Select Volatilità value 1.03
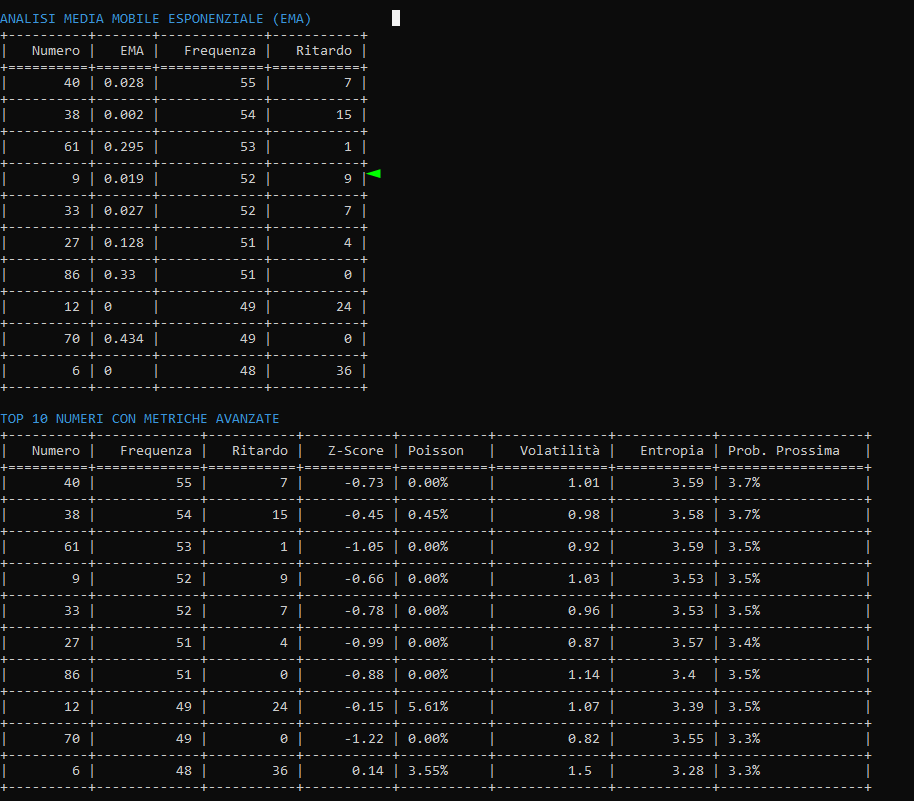Image resolution: width=914 pixels, height=801 pixels. tap(583, 579)
